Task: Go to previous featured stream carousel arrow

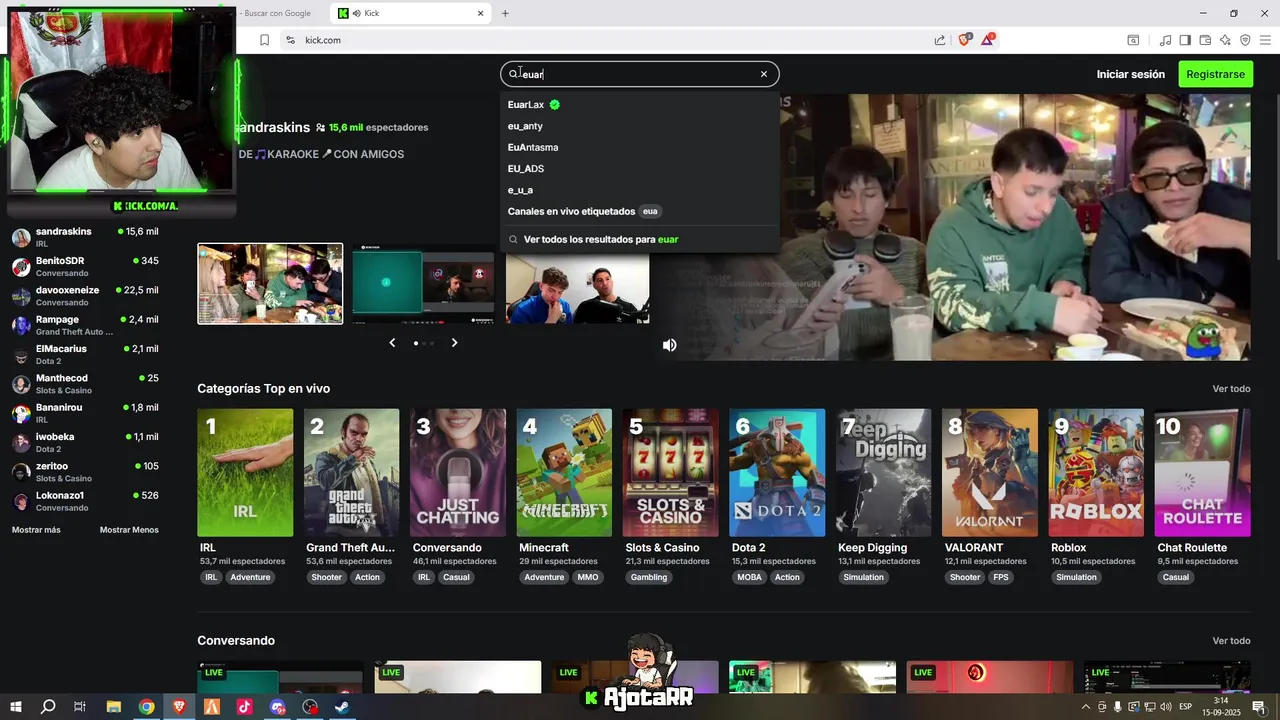Action: pyautogui.click(x=392, y=343)
